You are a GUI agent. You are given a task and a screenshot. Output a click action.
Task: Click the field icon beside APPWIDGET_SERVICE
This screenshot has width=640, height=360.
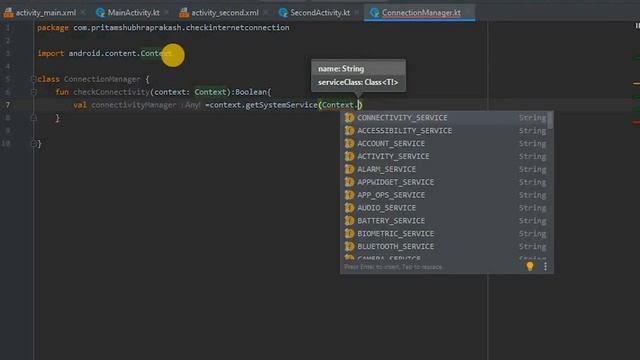(x=349, y=182)
